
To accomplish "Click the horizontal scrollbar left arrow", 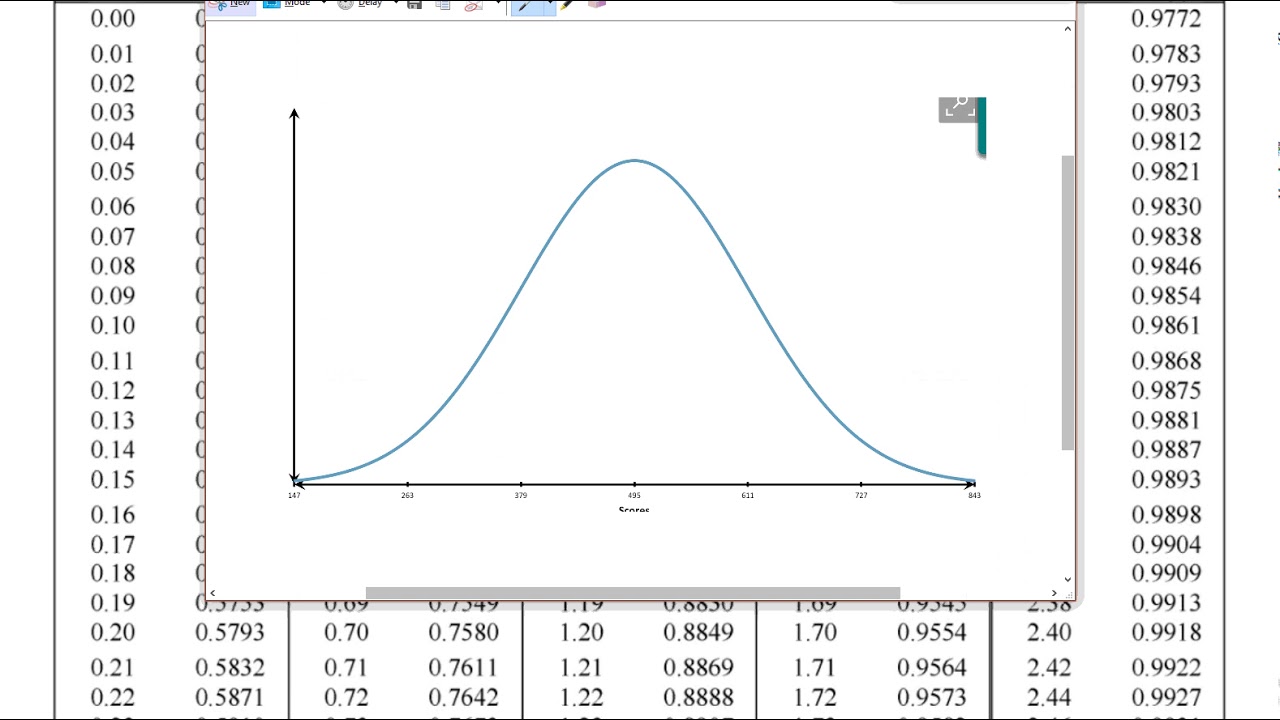I will 212,593.
